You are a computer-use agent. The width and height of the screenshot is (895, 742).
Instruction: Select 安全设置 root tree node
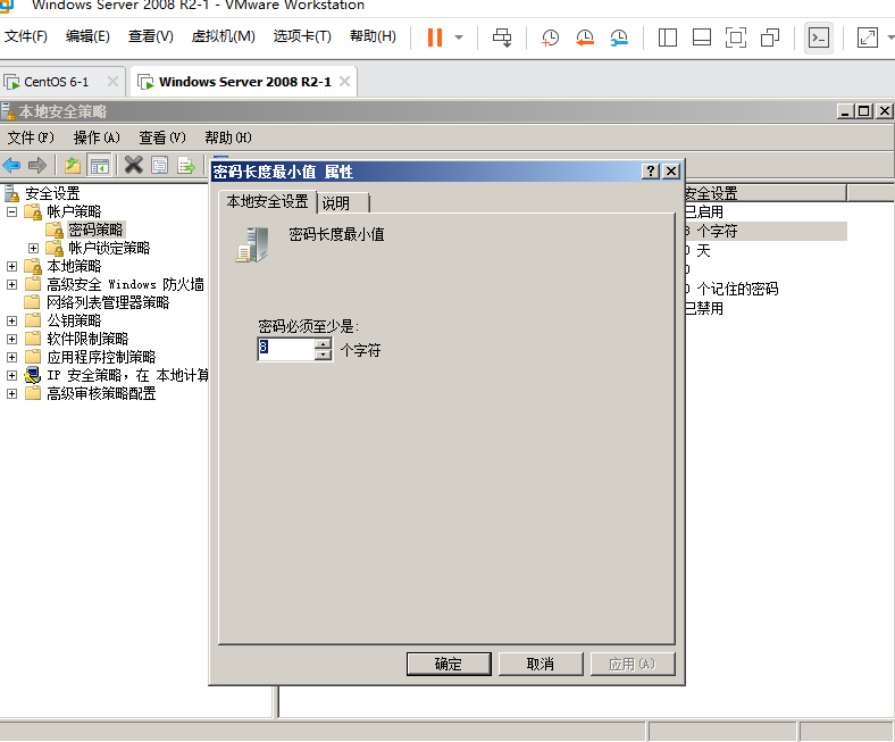click(52, 193)
